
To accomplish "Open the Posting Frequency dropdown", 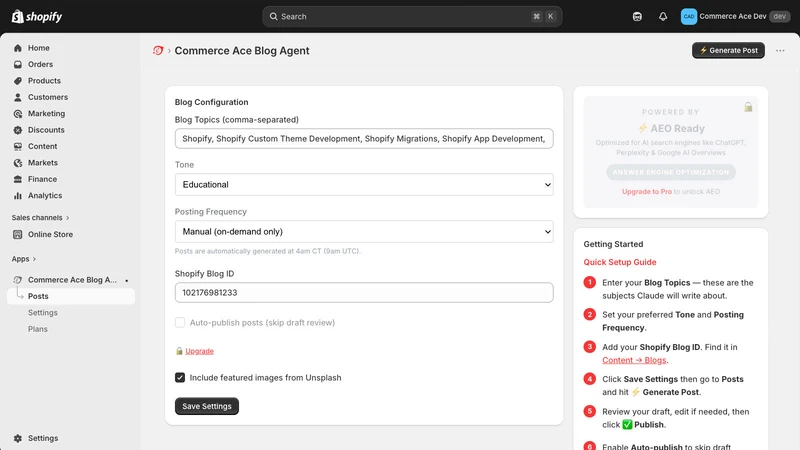I will click(364, 231).
